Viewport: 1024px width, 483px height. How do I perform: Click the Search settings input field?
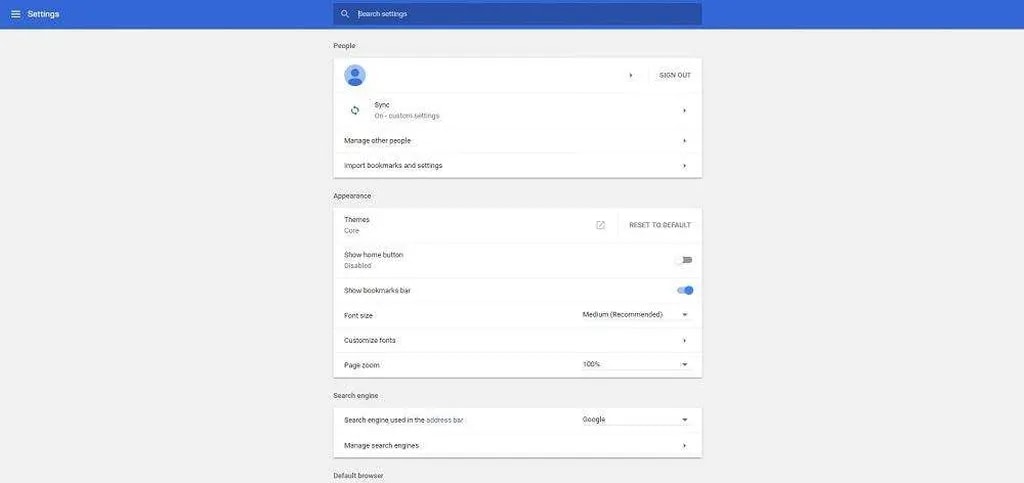(x=517, y=14)
